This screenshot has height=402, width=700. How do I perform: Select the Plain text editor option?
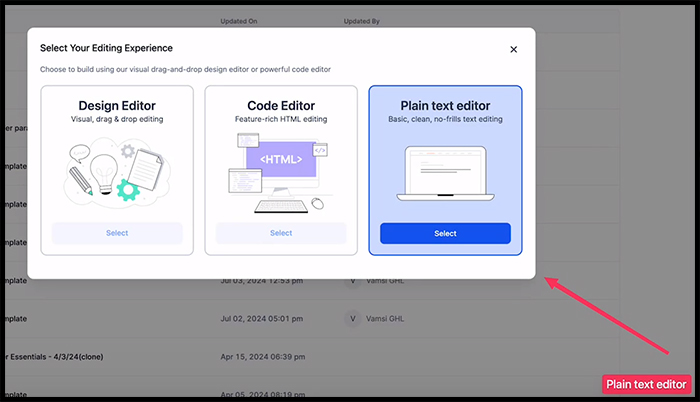[x=445, y=233]
